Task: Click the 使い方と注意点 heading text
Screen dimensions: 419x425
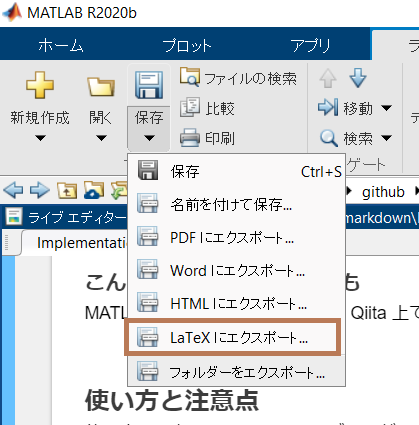Action: pyautogui.click(x=172, y=400)
